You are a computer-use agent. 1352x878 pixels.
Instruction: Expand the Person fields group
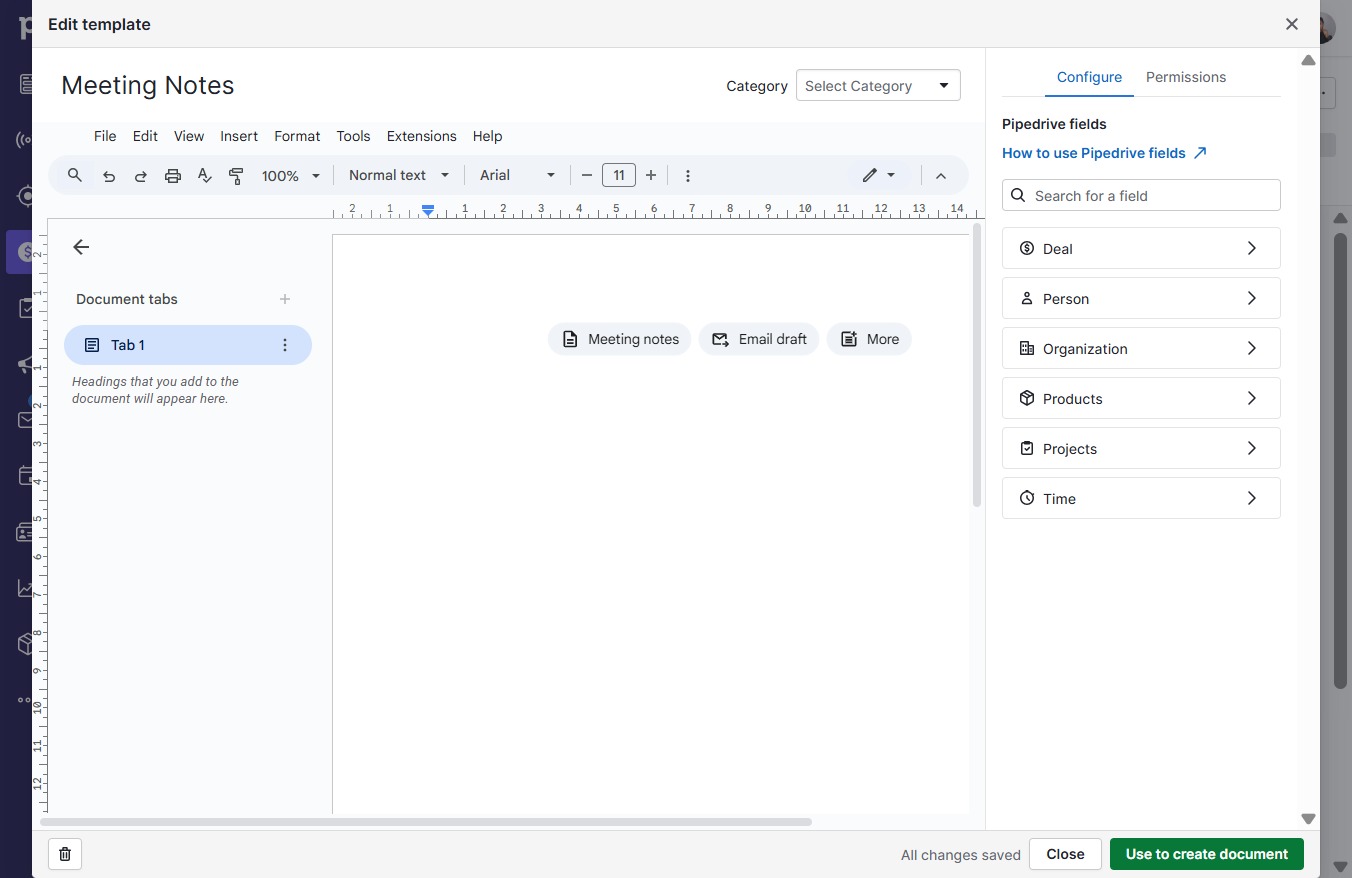point(1141,298)
